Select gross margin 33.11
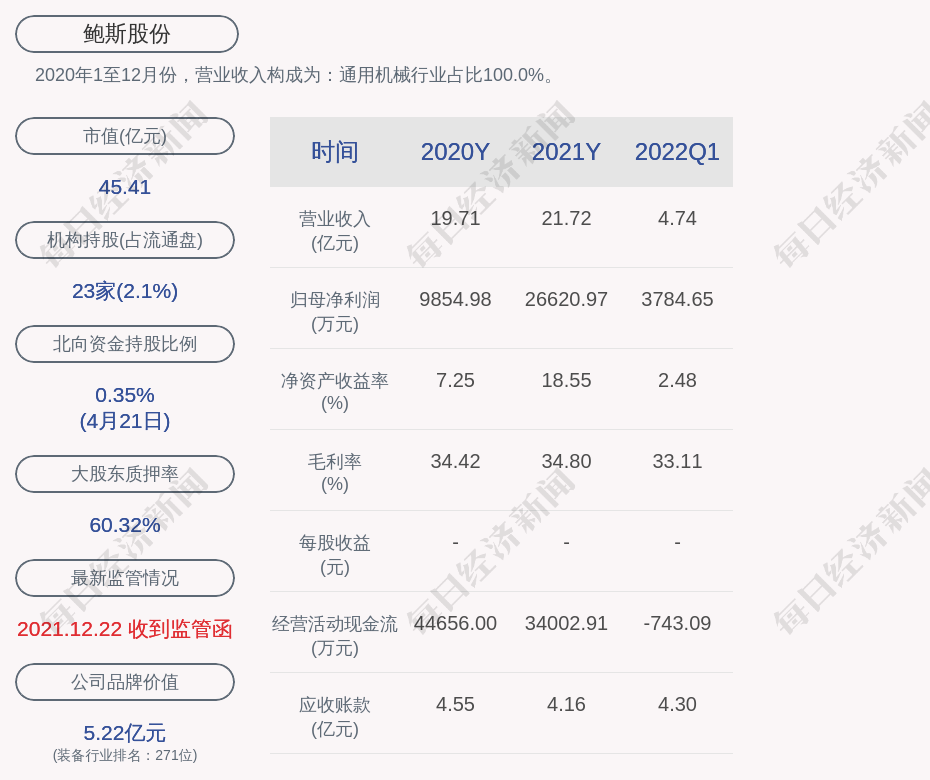The height and width of the screenshot is (780, 930). pos(677,461)
